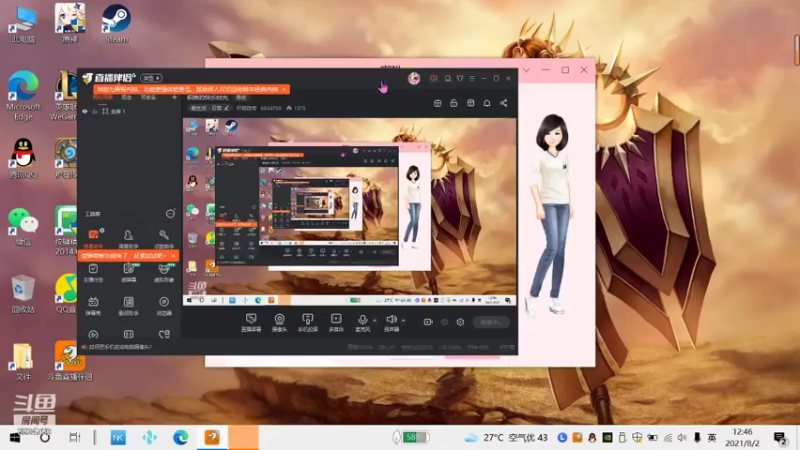Open the 原神 desktop shortcut
The image size is (800, 450).
(70, 23)
